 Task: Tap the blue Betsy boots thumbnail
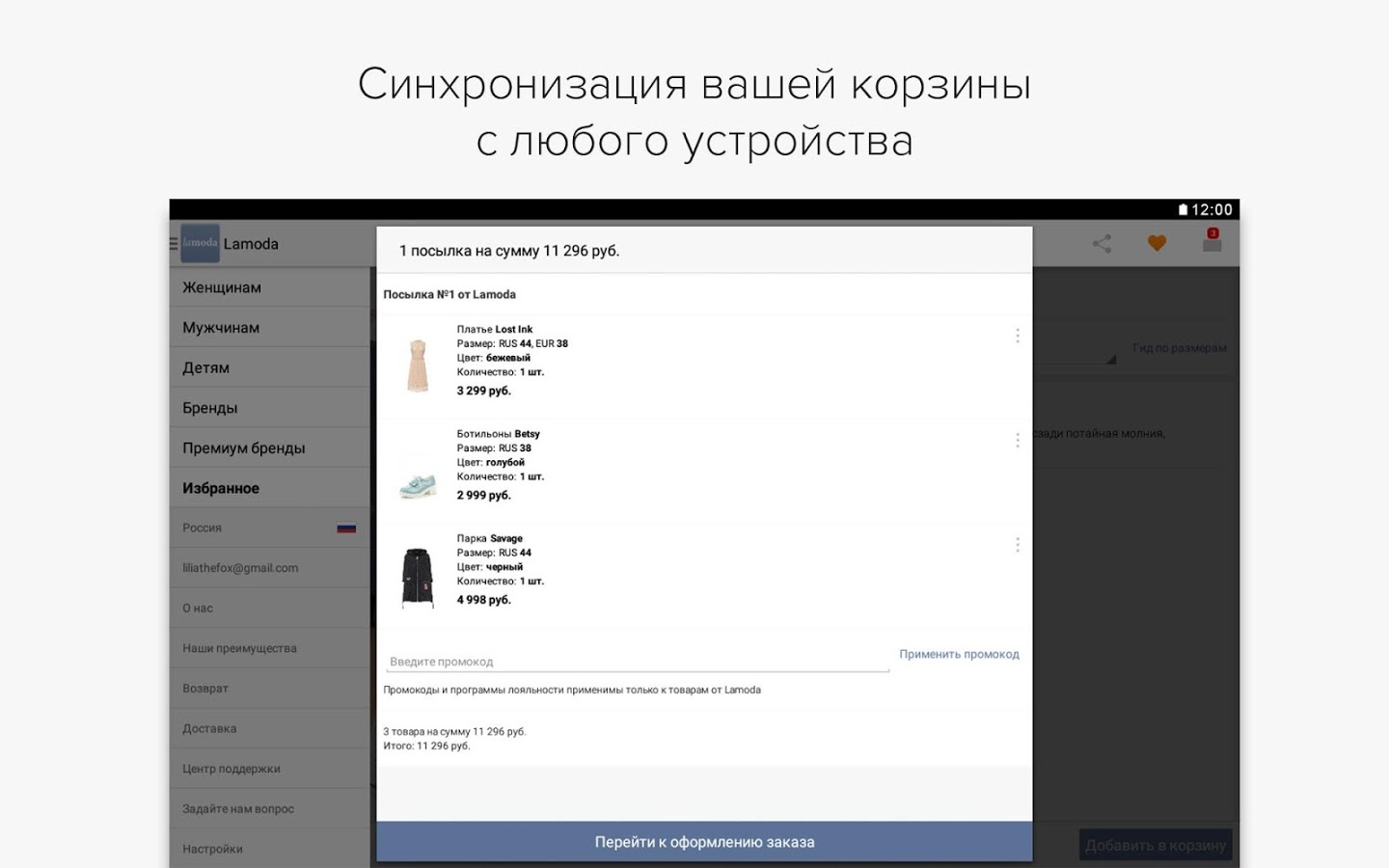[418, 485]
